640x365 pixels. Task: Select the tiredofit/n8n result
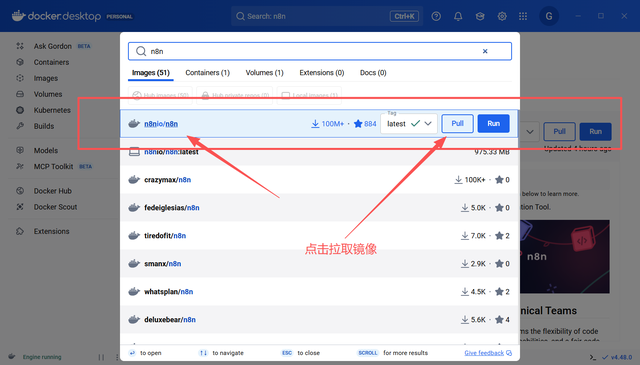[x=319, y=236]
